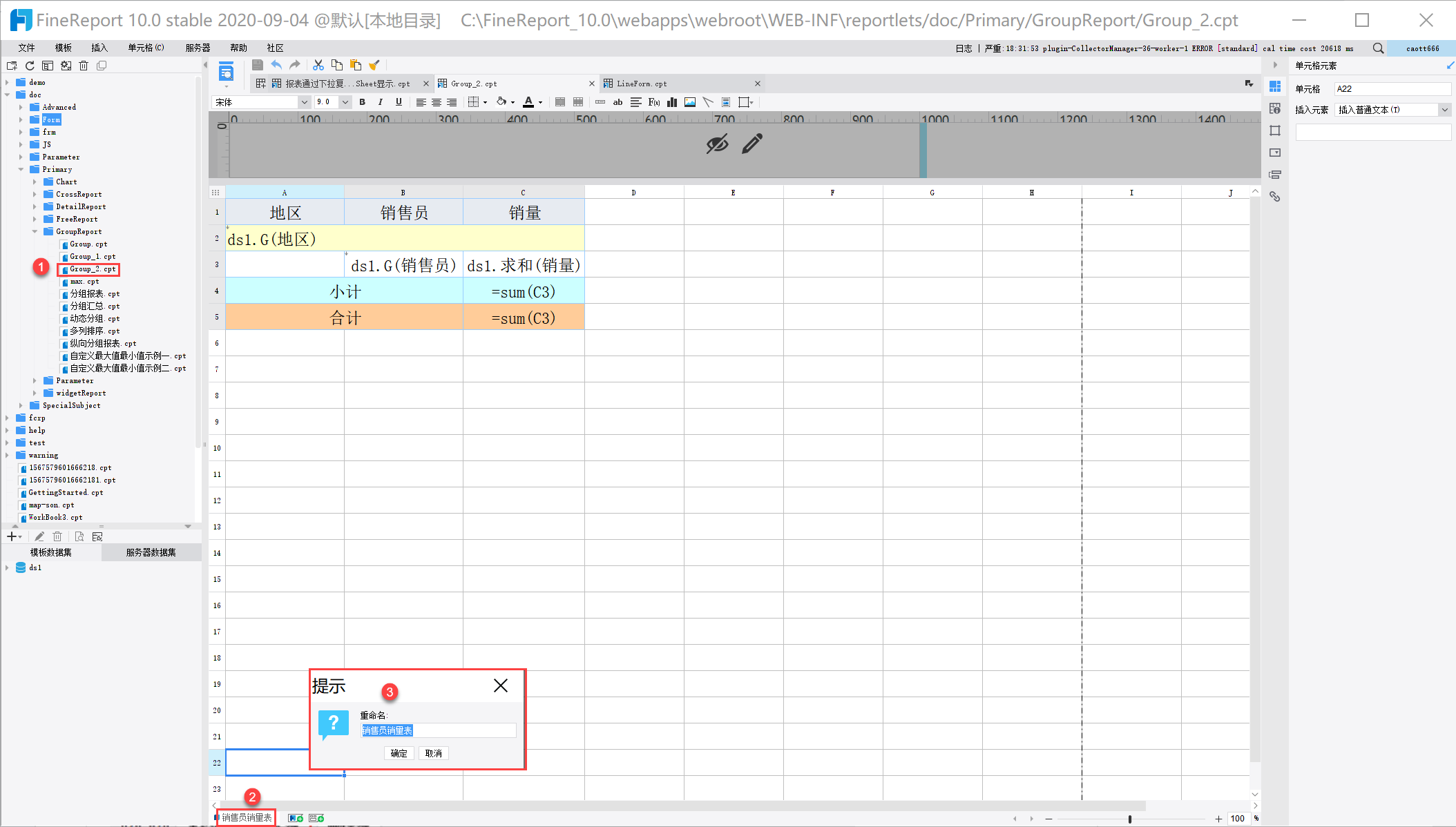Click the insert slope line icon
The height and width of the screenshot is (827, 1456).
[x=707, y=102]
